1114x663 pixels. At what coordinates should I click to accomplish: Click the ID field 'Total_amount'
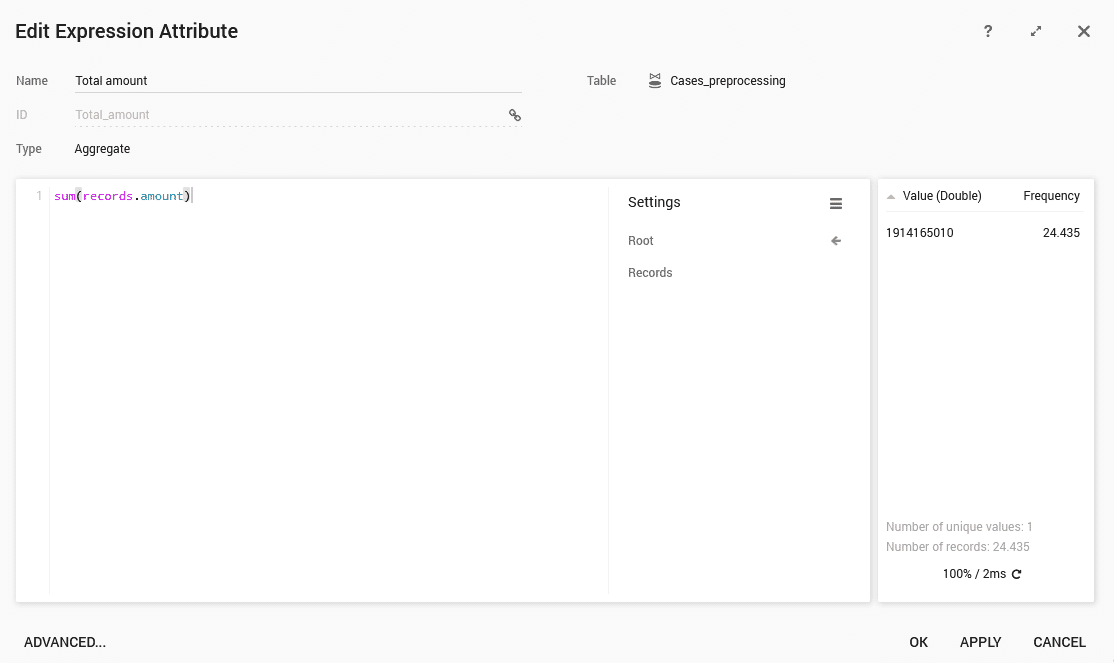click(x=288, y=115)
